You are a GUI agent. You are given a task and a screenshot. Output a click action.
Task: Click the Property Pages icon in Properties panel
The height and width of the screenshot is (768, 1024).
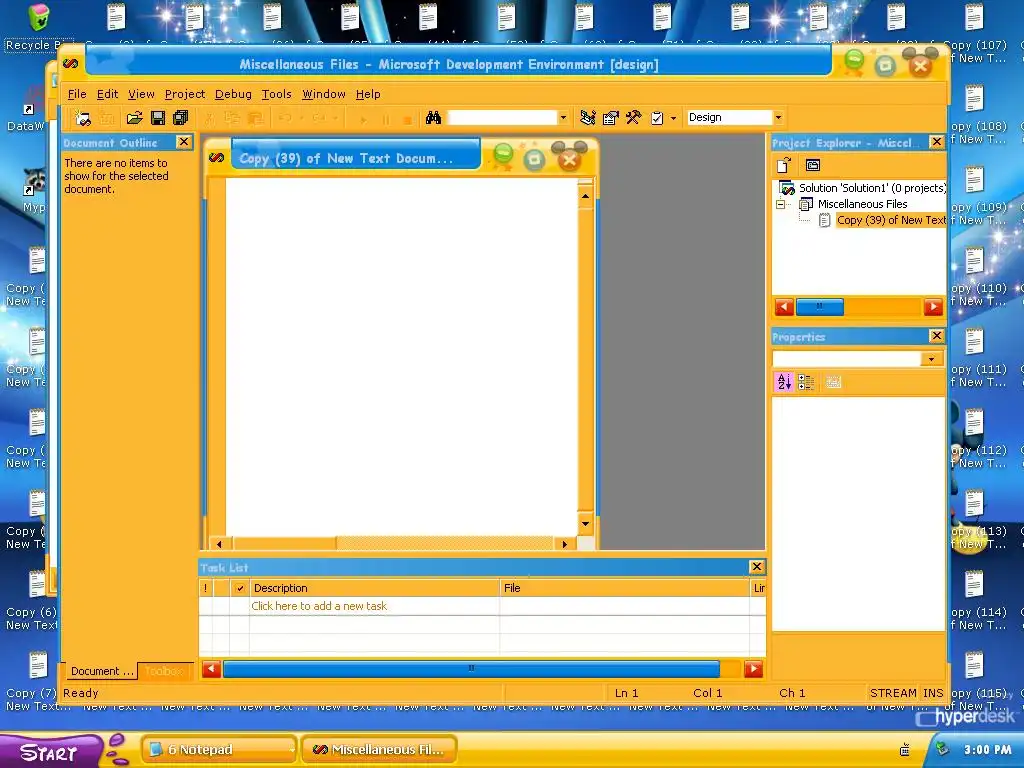833,382
